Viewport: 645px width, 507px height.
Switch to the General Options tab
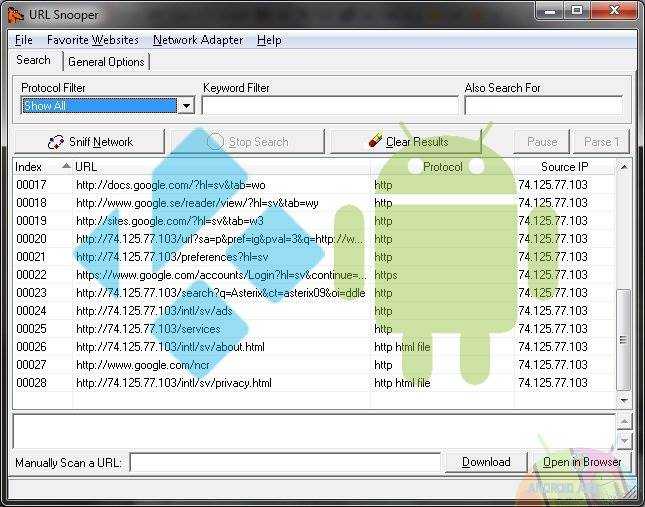tap(106, 62)
